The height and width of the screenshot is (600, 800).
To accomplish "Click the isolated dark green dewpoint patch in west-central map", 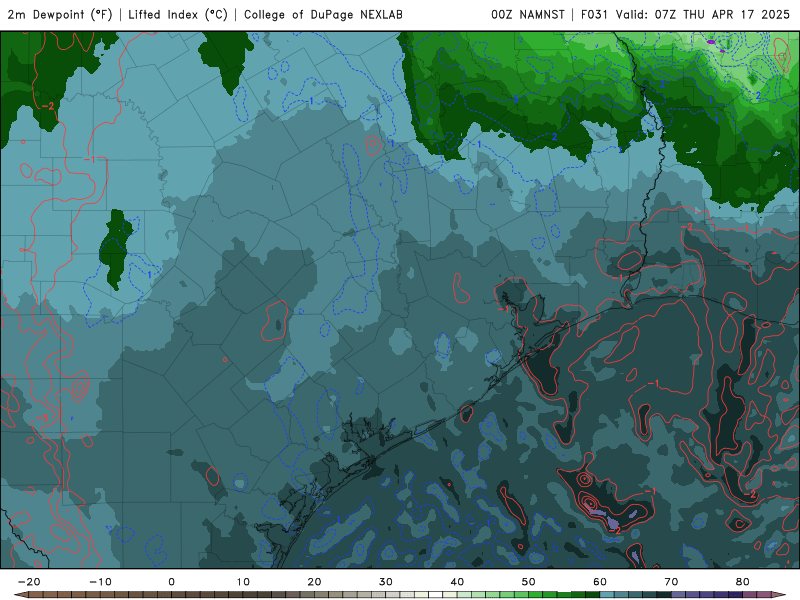I will pyautogui.click(x=117, y=249).
